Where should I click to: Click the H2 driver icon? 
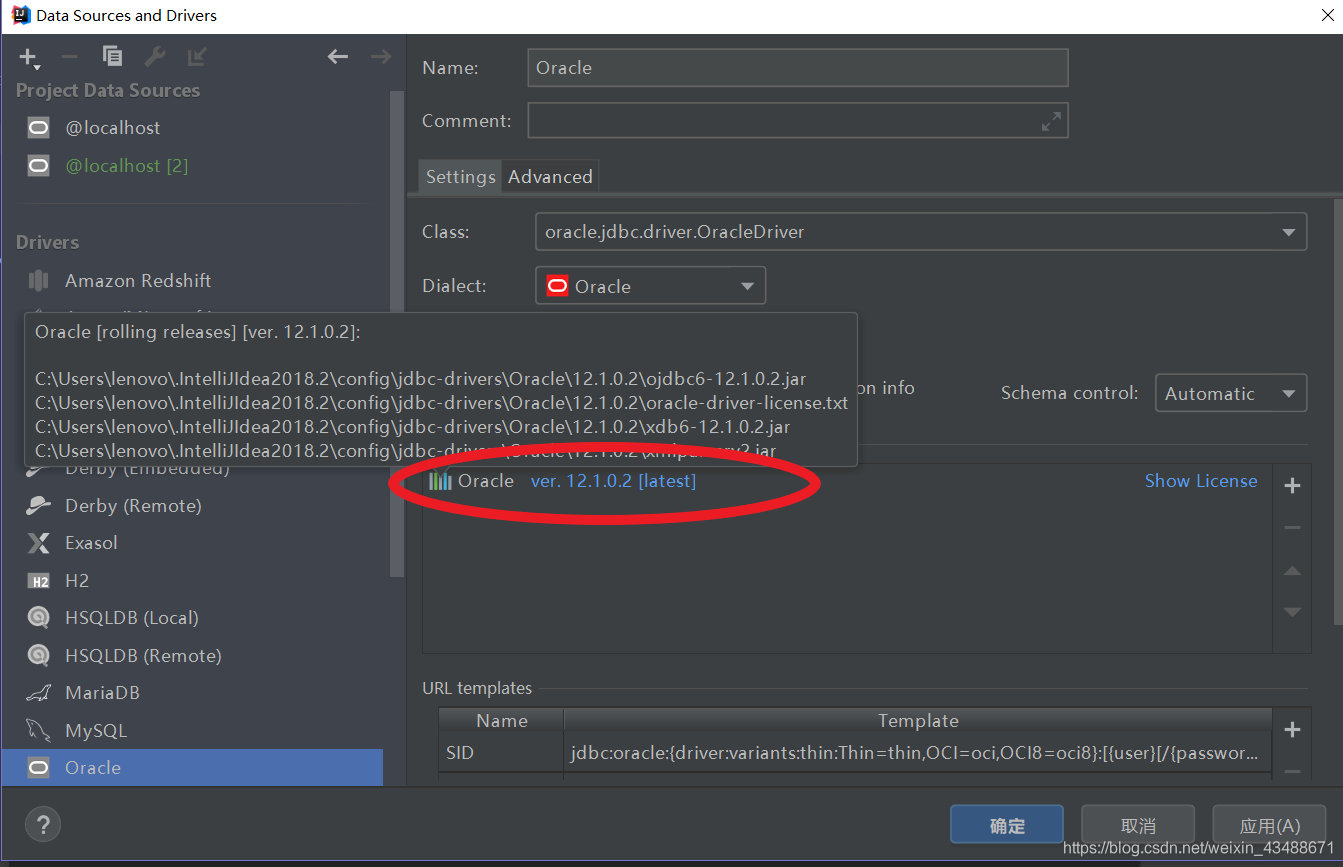38,581
